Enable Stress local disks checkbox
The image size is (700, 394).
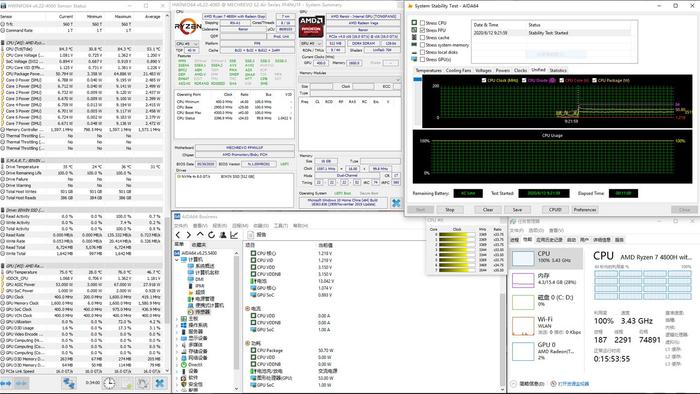coord(422,52)
